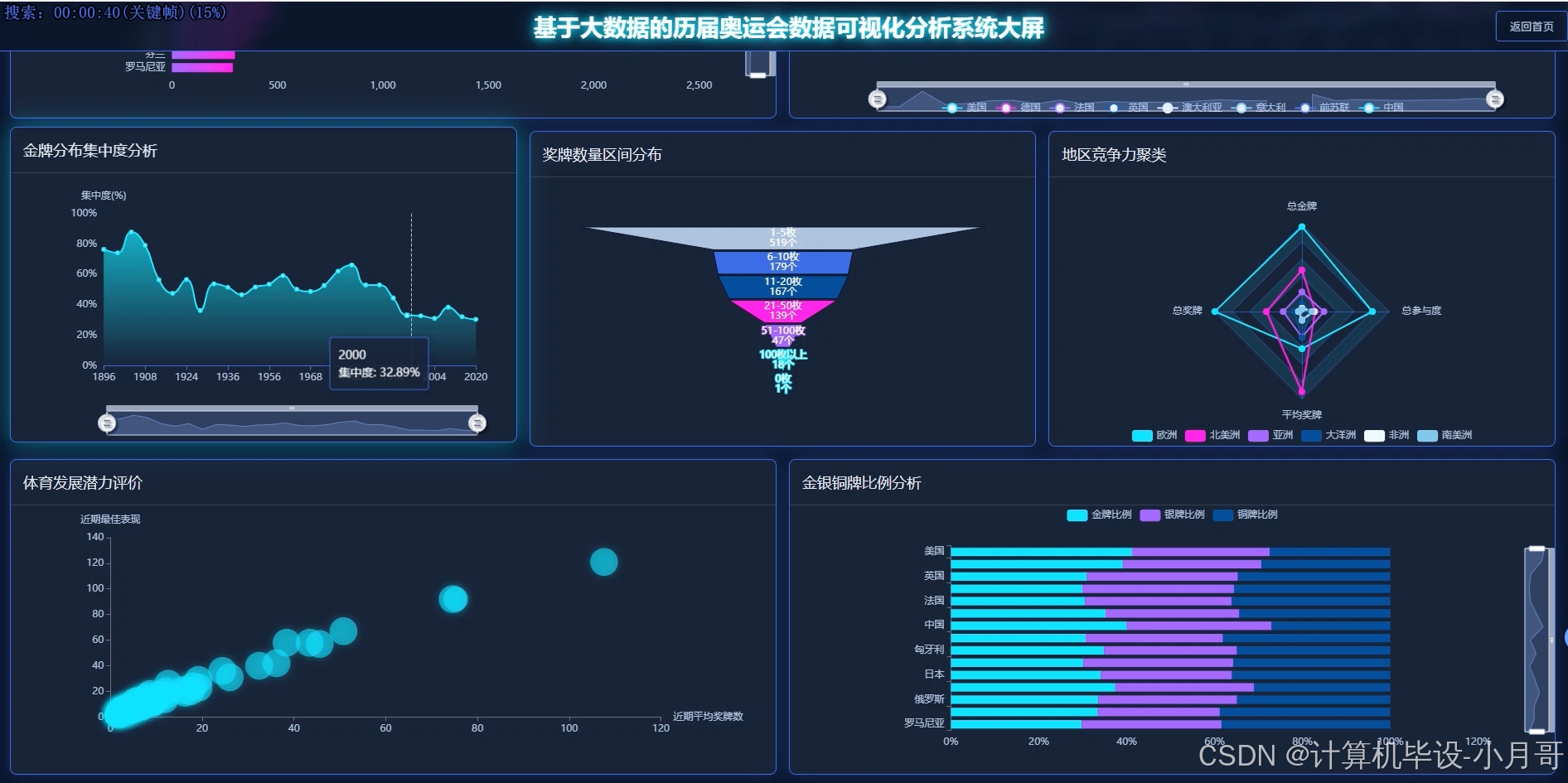The height and width of the screenshot is (783, 1568).
Task: Toggle the 金牌比例 legend in medal ratio chart
Action: (x=1077, y=515)
